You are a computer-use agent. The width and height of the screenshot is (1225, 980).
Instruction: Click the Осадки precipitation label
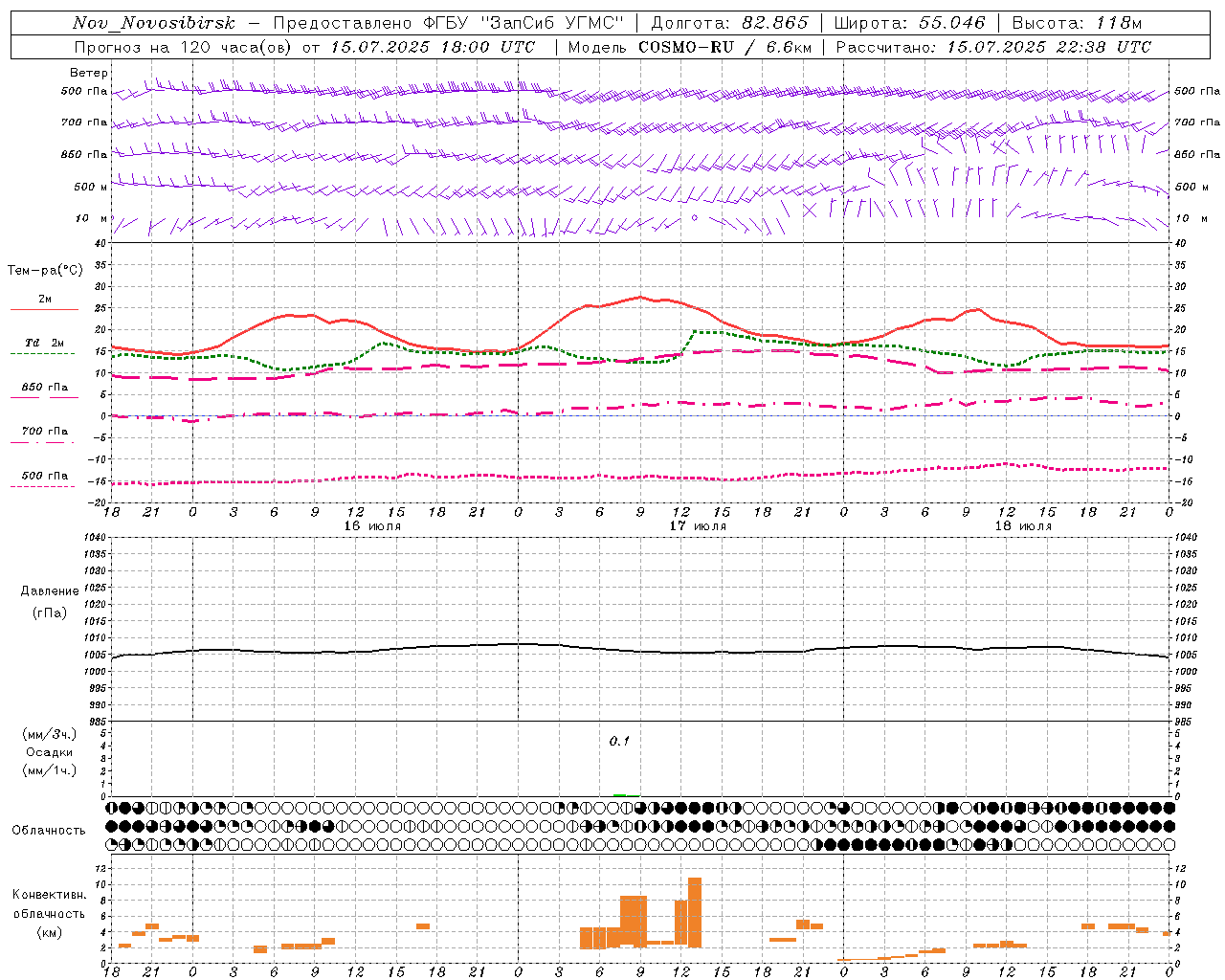[x=50, y=752]
